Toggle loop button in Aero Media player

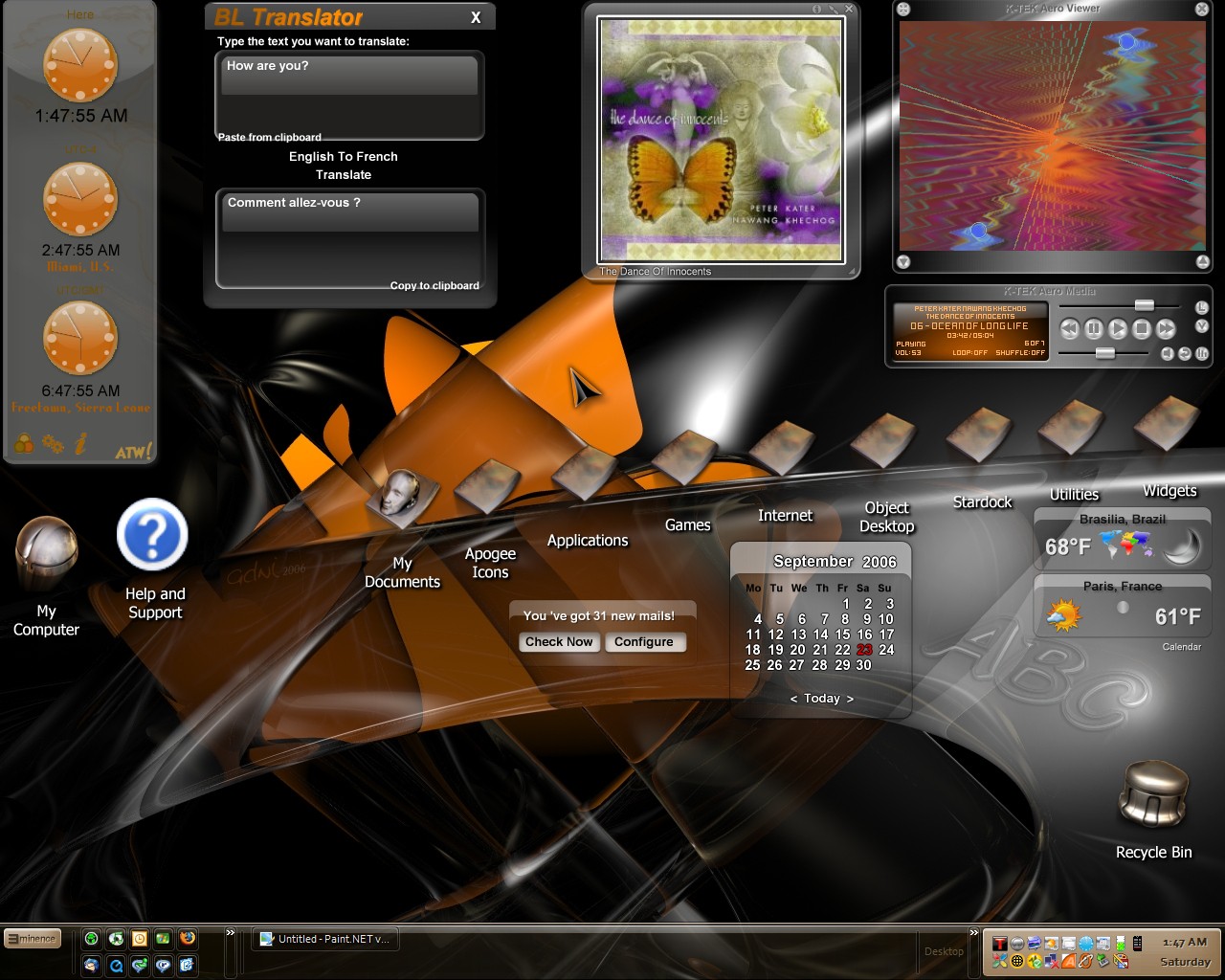point(1185,354)
